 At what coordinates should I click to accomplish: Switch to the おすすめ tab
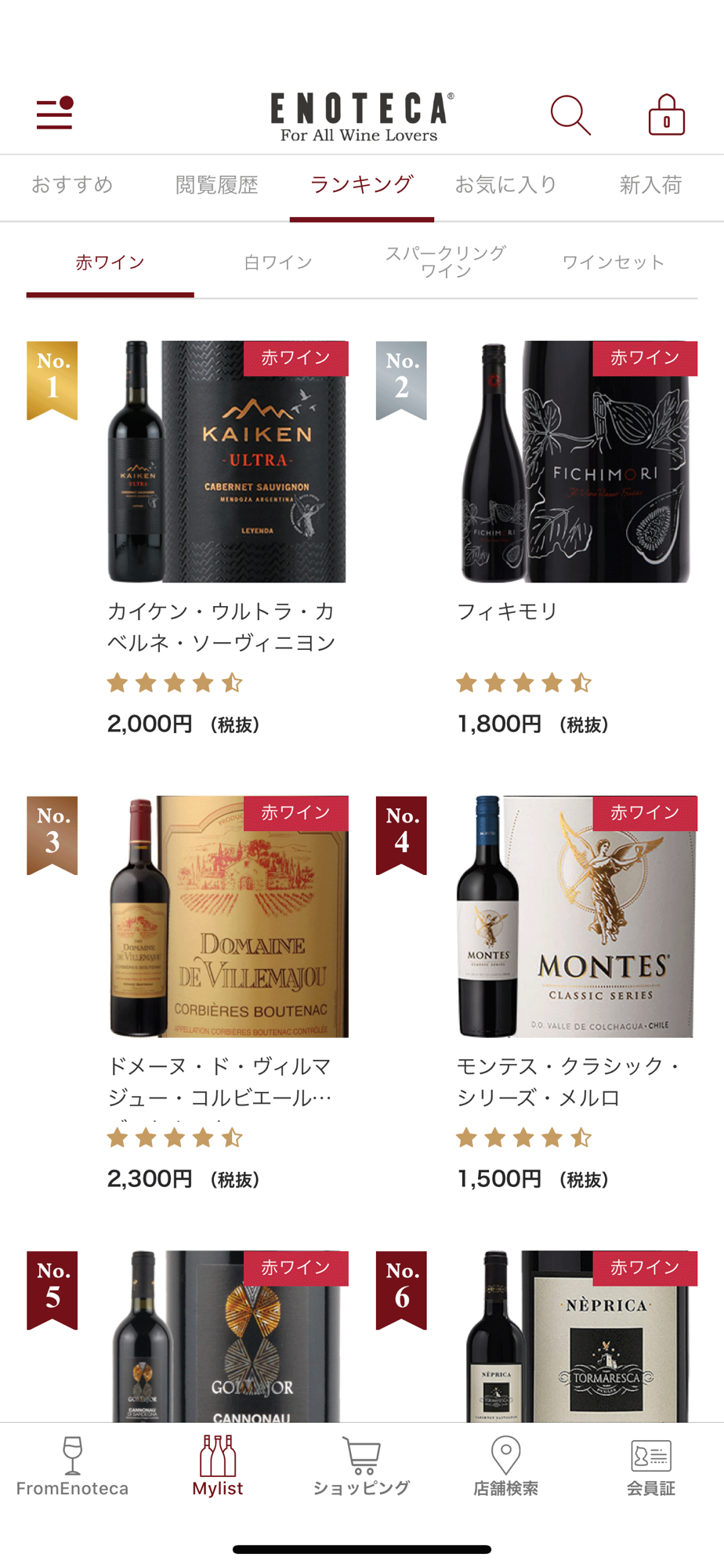pos(72,185)
